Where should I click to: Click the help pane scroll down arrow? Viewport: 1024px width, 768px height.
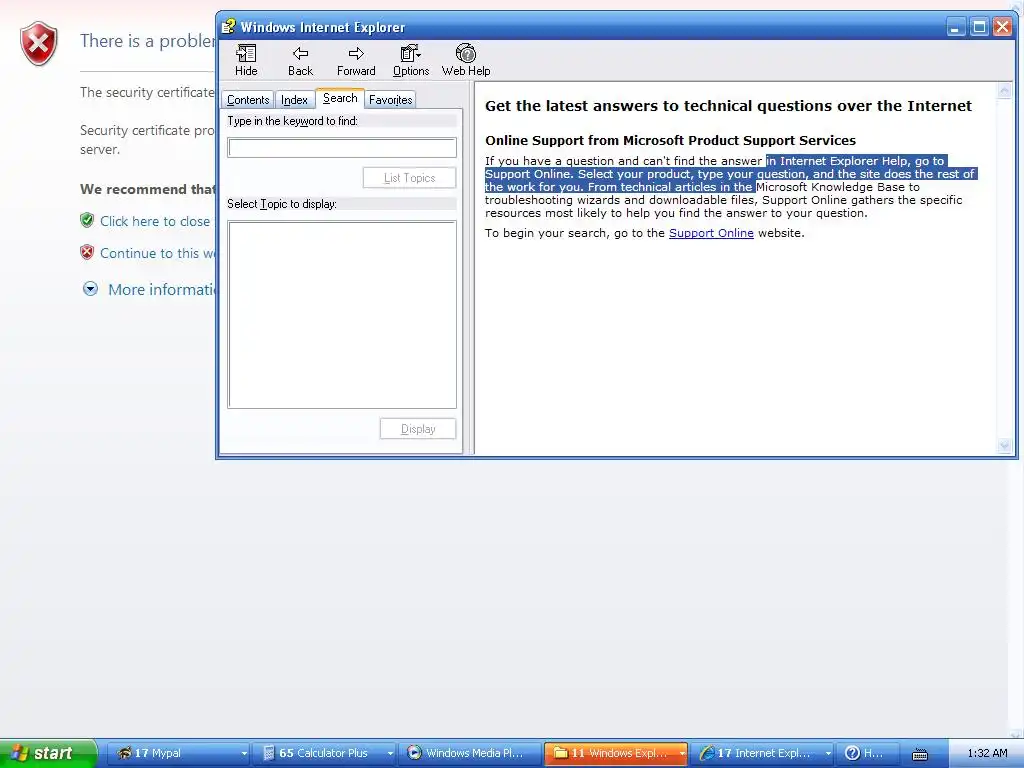(1004, 446)
